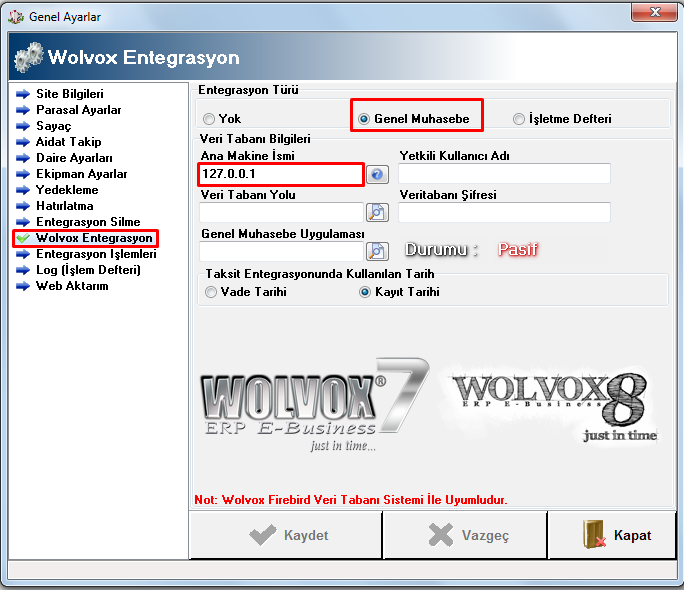The width and height of the screenshot is (684, 590).
Task: Click the red Firebird note text
Action: pyautogui.click(x=351, y=500)
